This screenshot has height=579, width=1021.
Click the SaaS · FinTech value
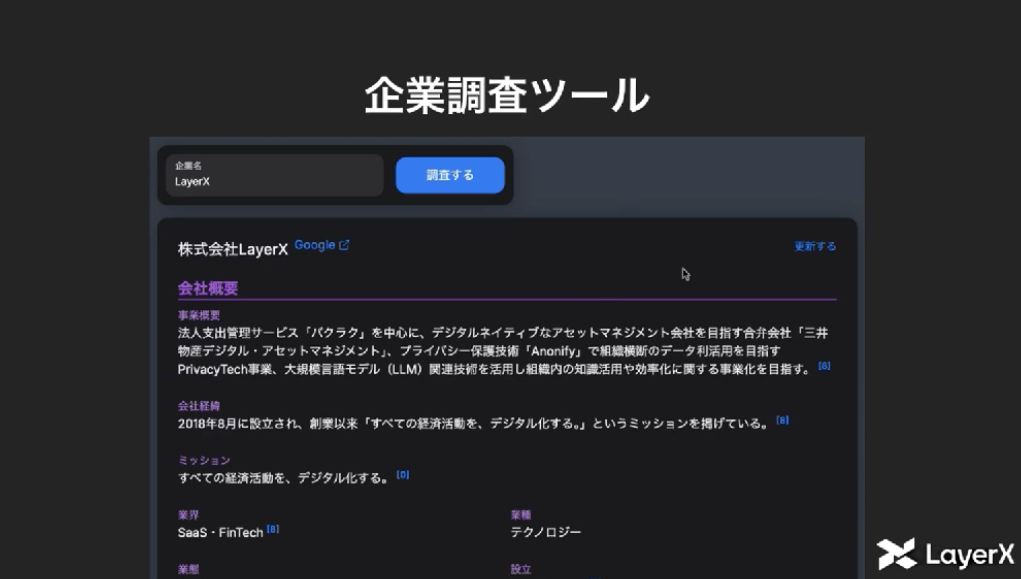(220, 533)
